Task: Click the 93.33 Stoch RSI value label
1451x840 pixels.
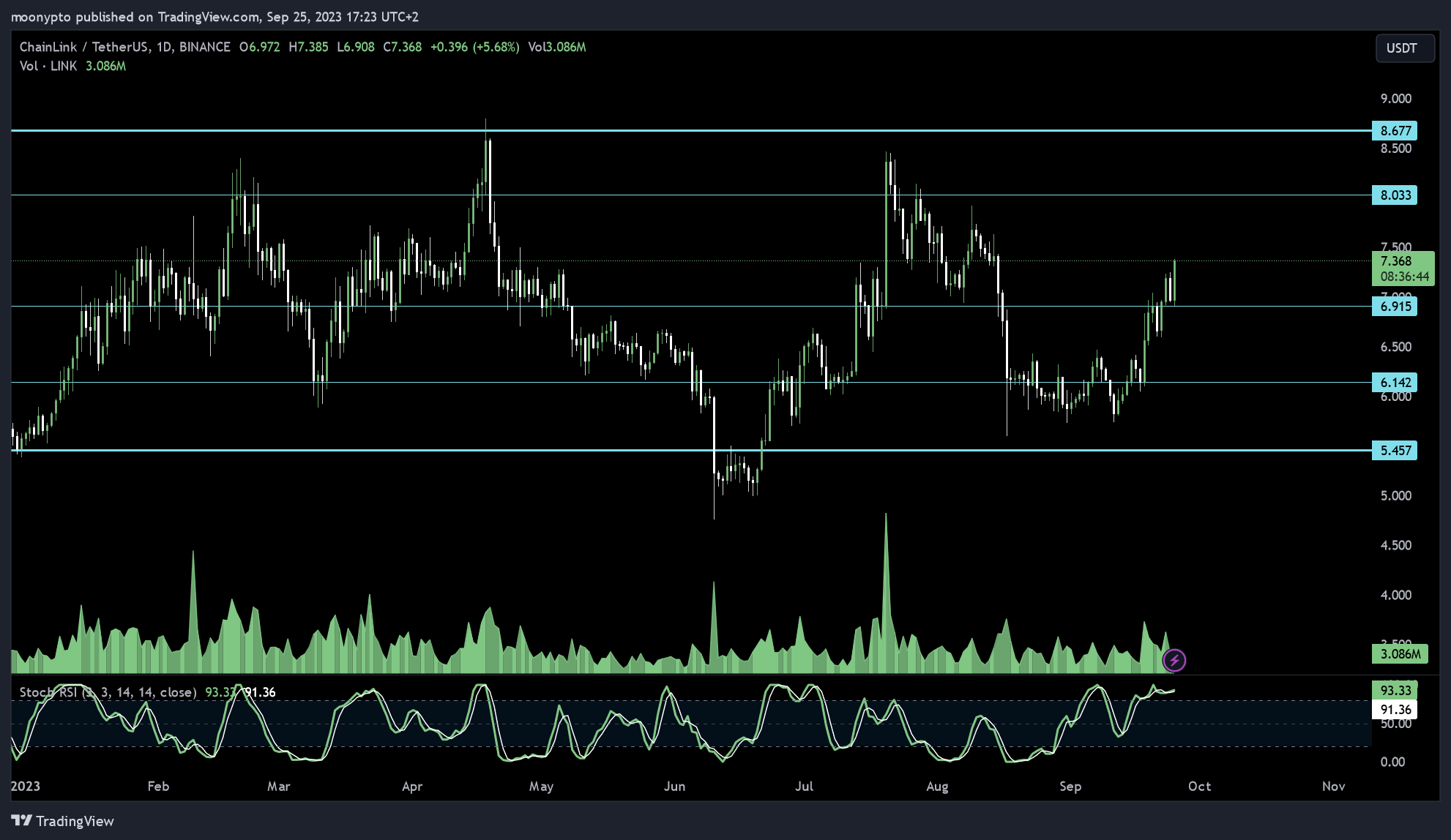Action: click(1395, 691)
